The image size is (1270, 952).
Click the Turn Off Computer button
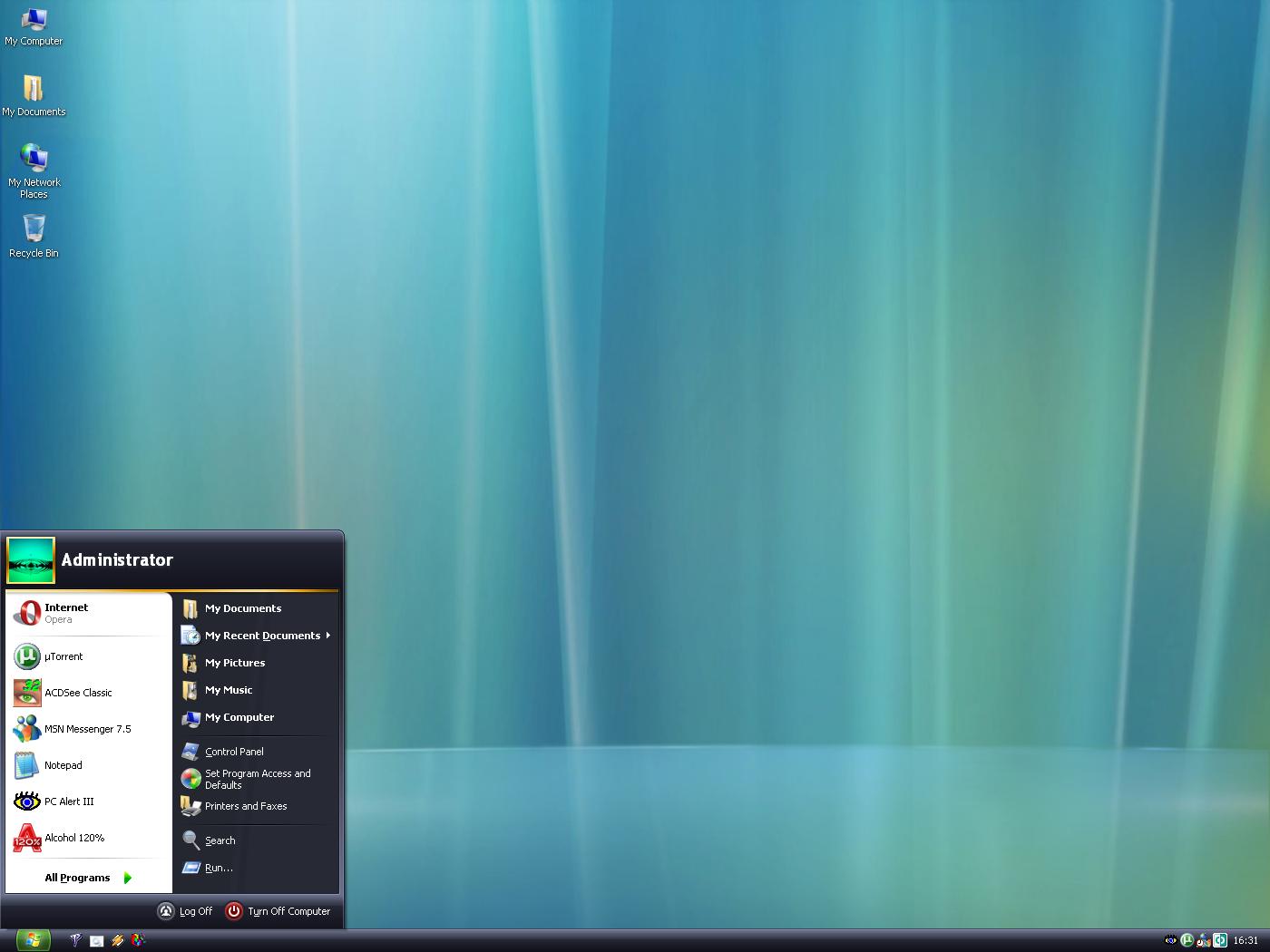278,911
